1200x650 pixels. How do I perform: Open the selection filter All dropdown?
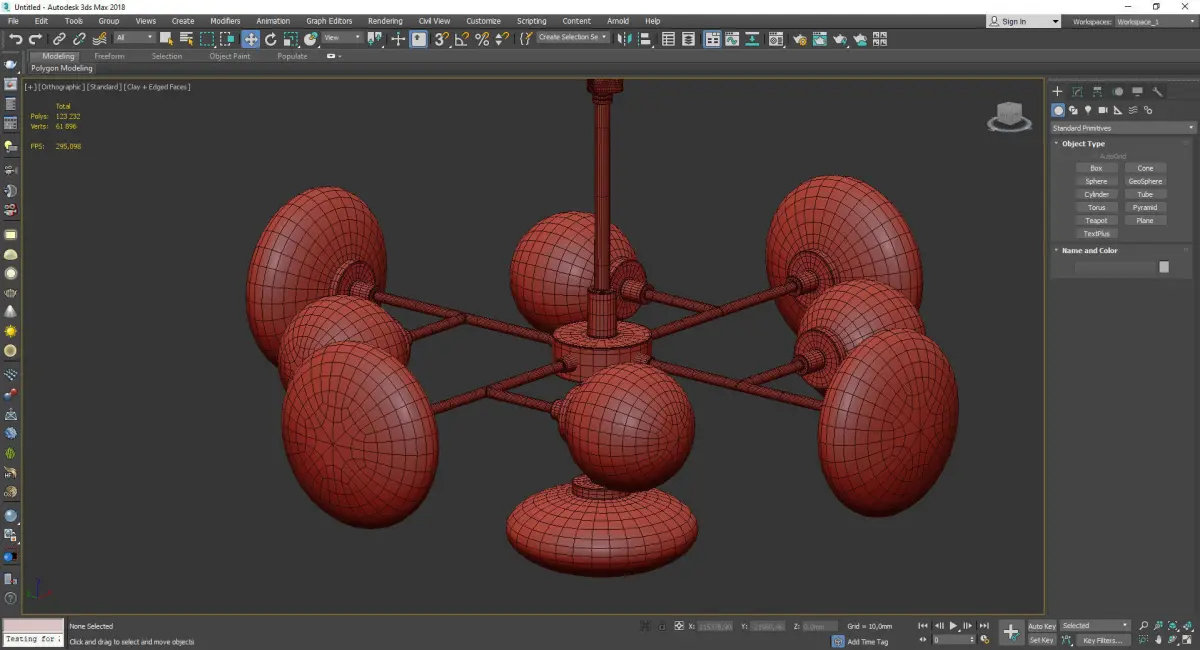(x=134, y=38)
